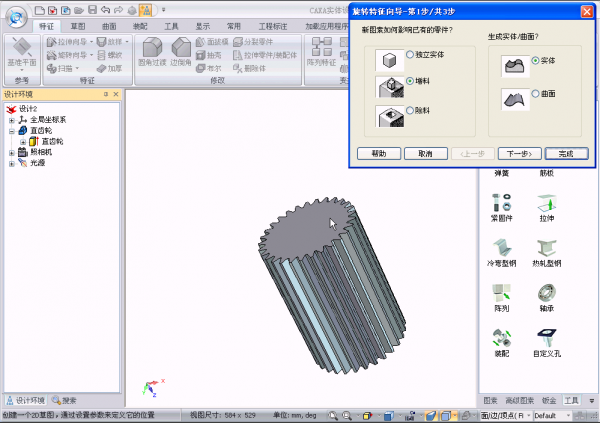The image size is (600, 423).
Task: Collapse the 直齿轮 tree node
Action: (12, 130)
